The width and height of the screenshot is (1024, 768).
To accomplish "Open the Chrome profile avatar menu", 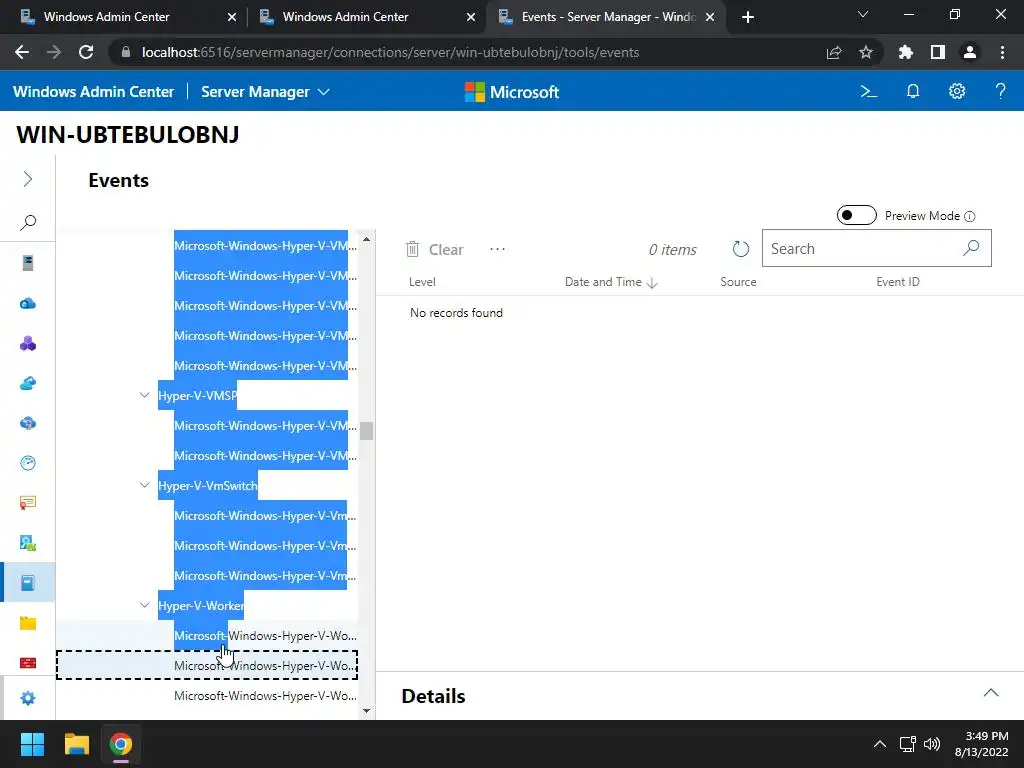I will tap(970, 52).
